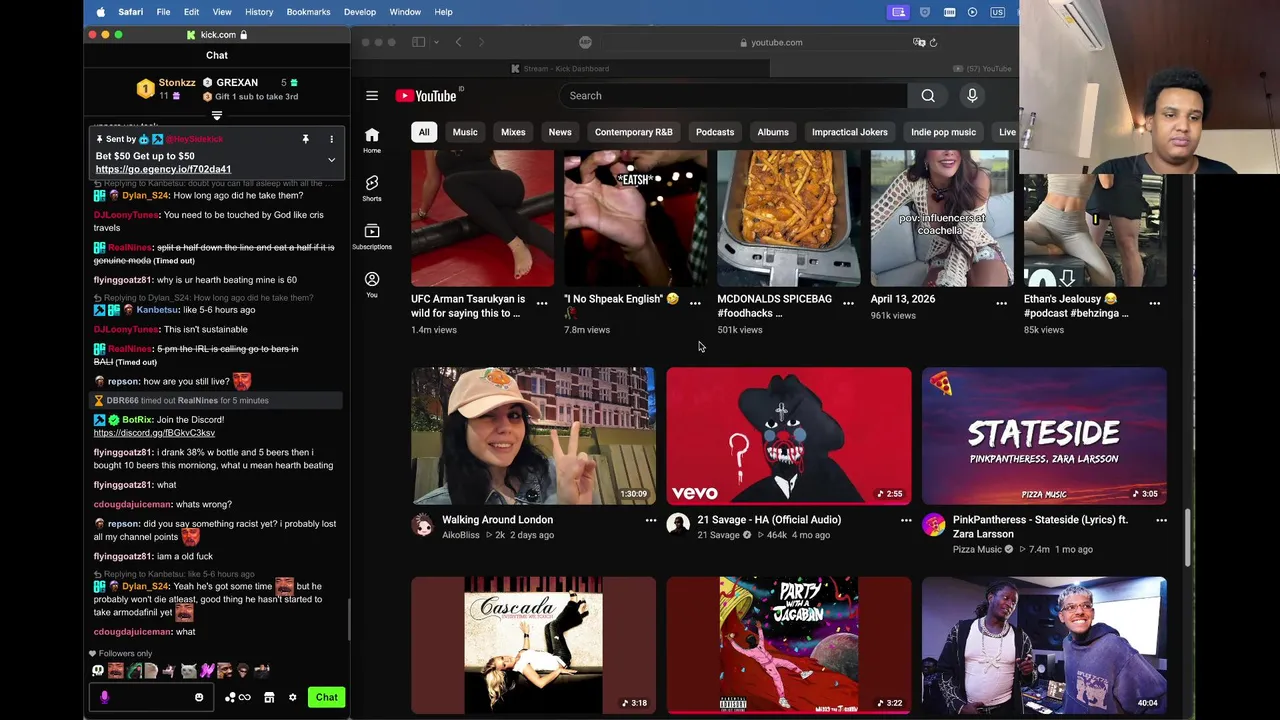The image size is (1280, 720).
Task: Select the All filter chip
Action: [424, 132]
